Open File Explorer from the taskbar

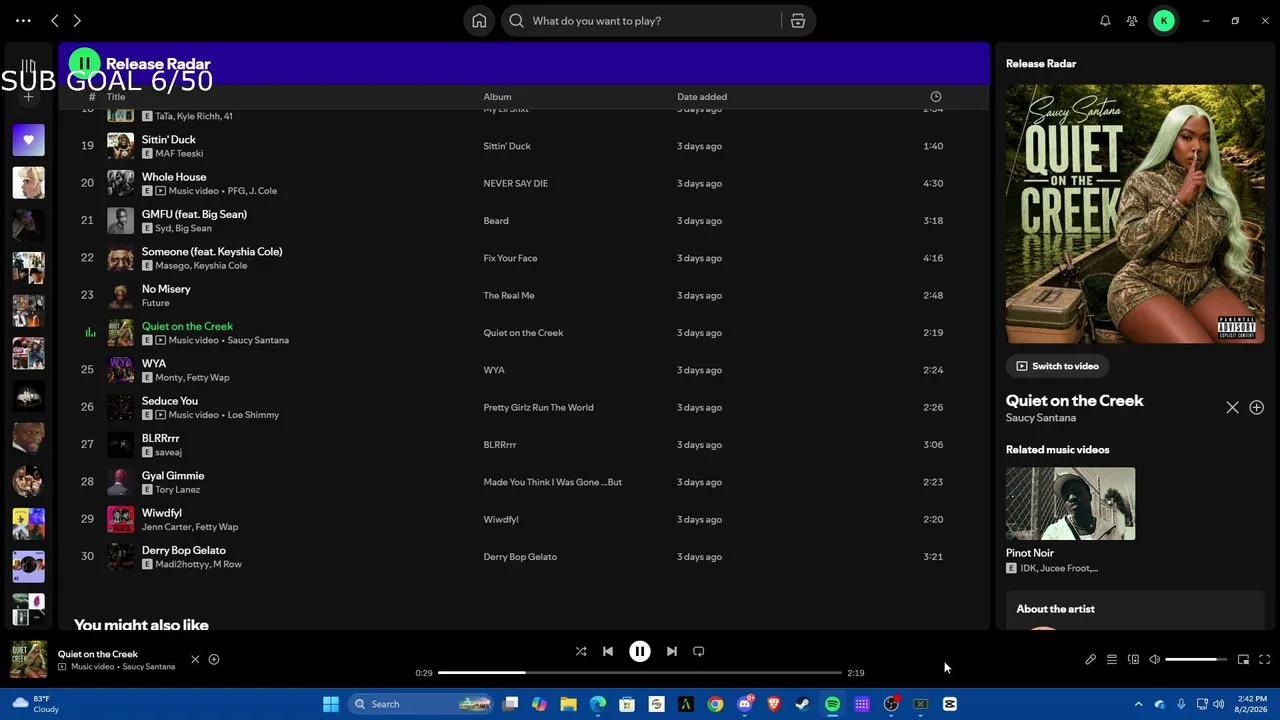(568, 704)
